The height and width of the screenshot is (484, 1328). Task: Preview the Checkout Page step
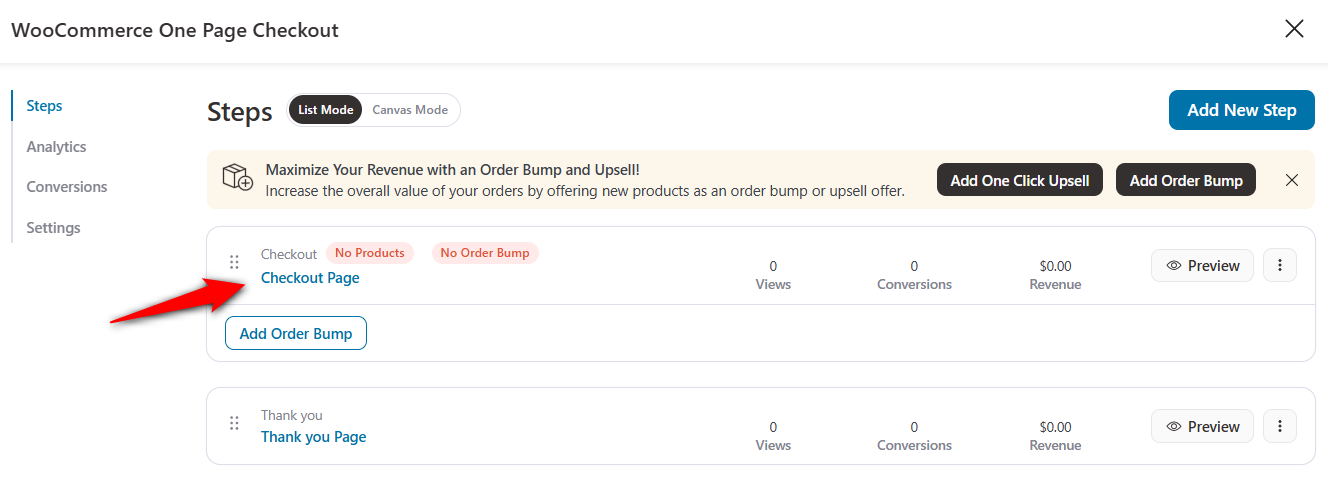click(1202, 265)
